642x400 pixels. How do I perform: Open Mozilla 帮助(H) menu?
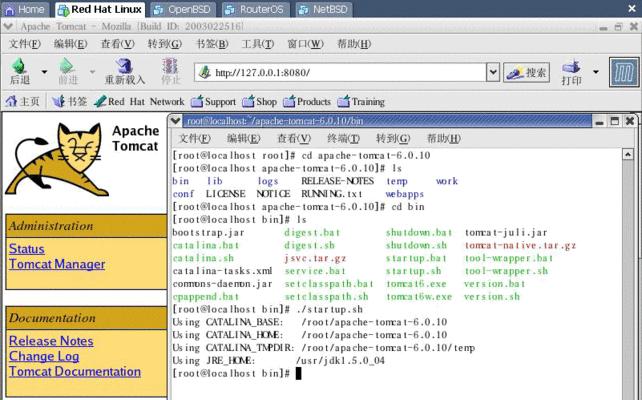(354, 43)
